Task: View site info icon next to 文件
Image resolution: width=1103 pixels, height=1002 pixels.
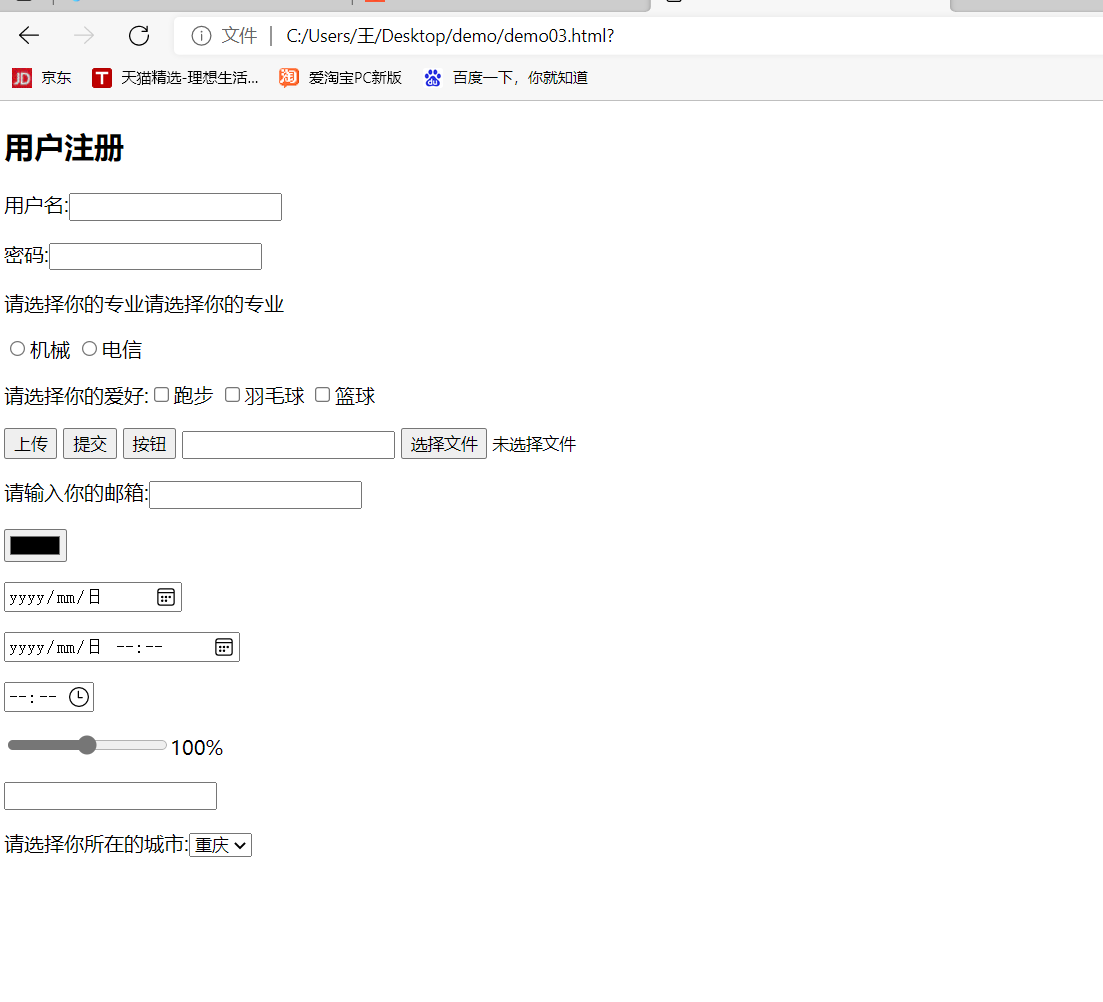Action: (201, 36)
